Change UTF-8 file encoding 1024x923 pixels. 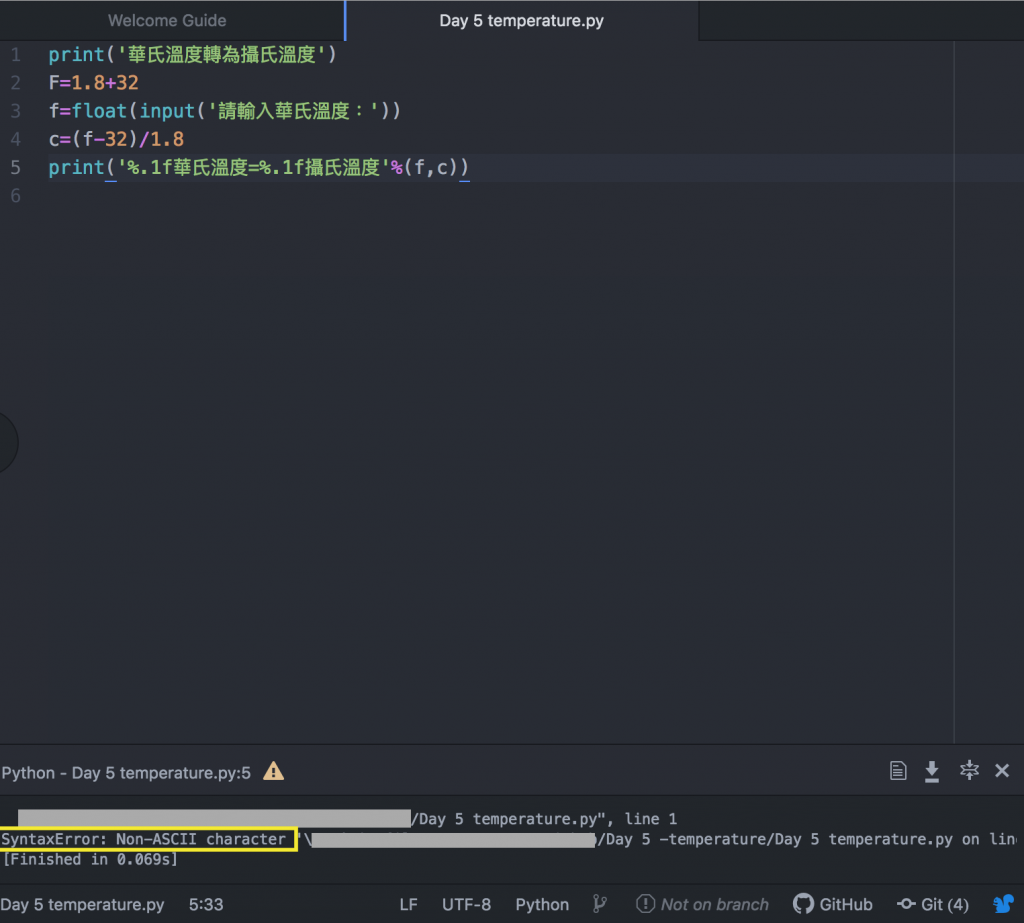[466, 904]
